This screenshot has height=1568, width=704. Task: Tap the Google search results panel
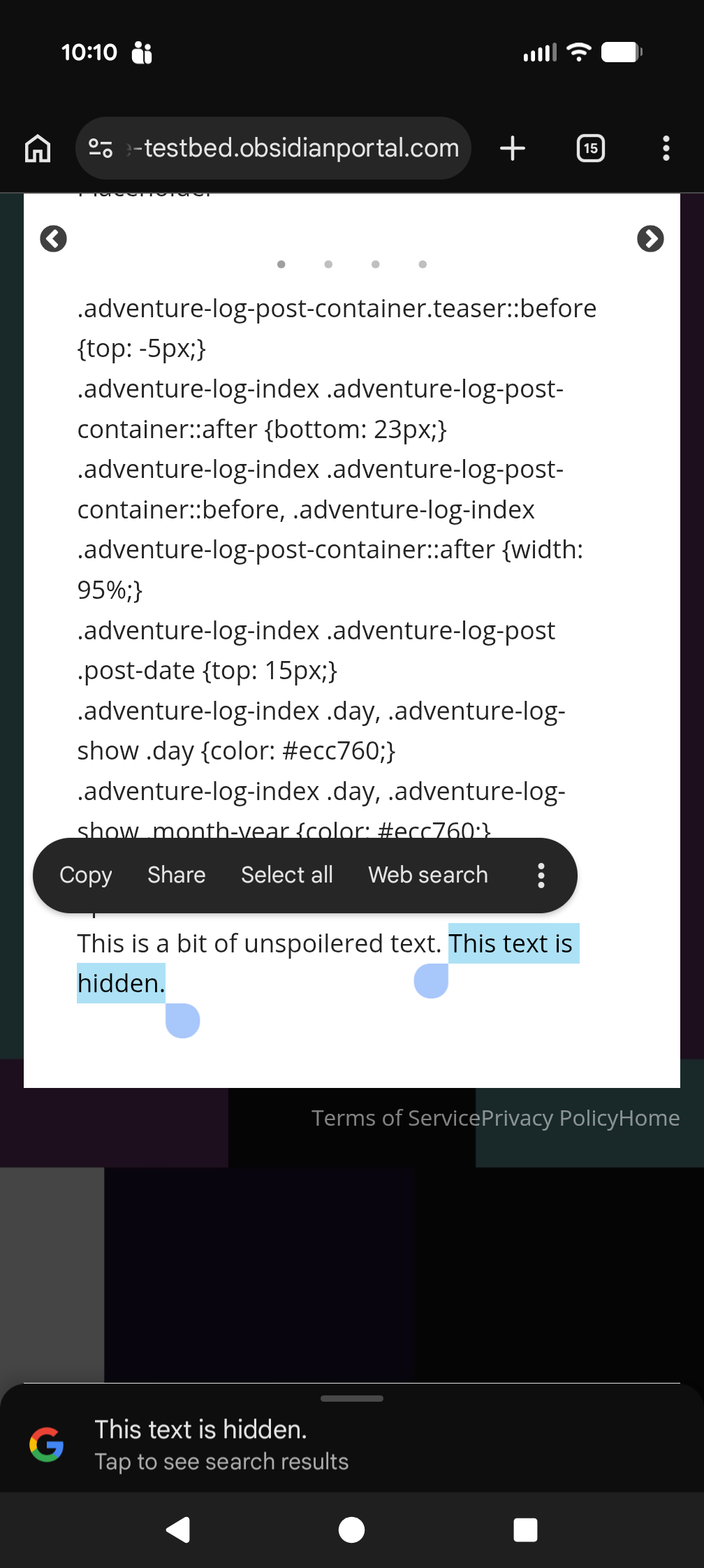click(x=352, y=1445)
